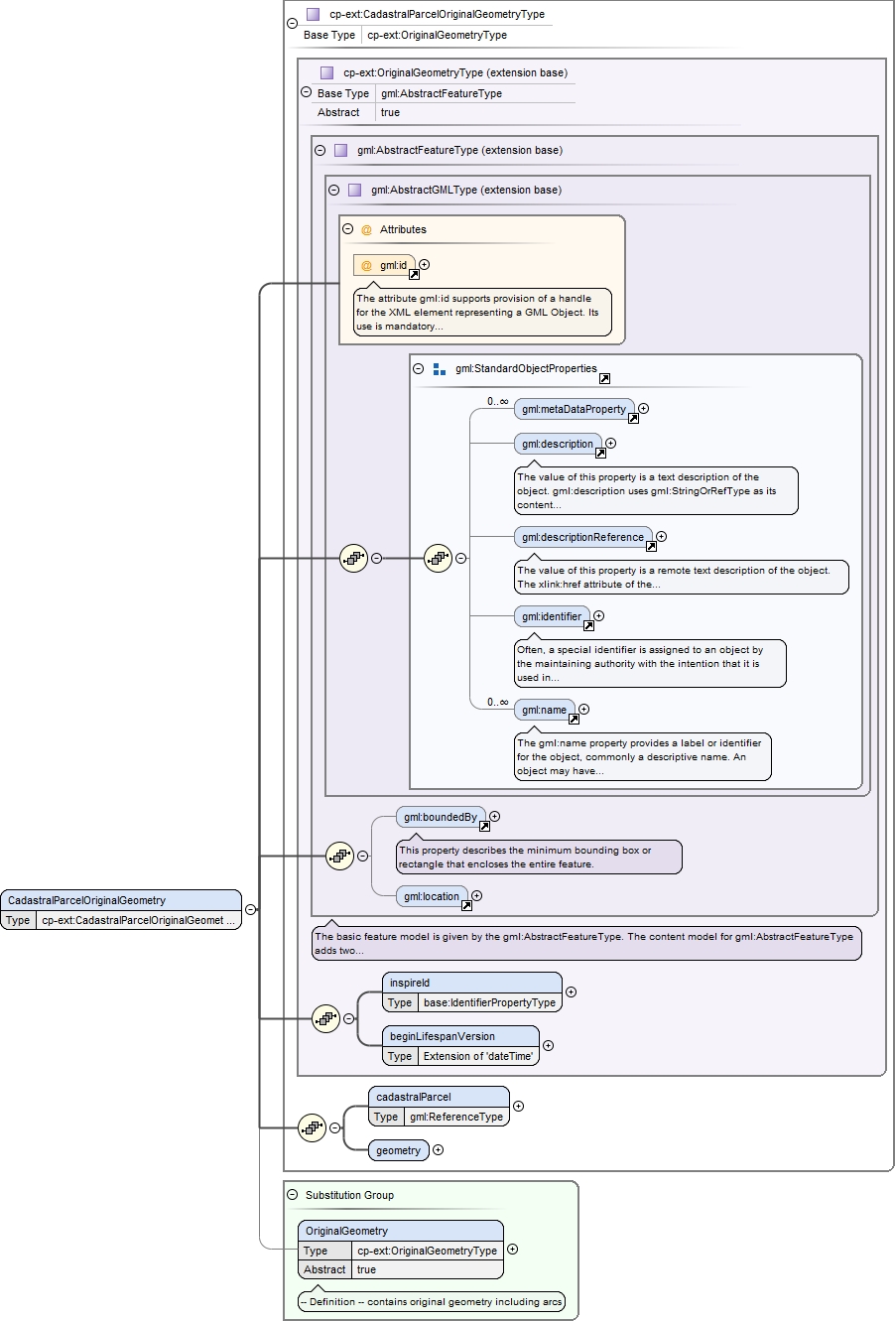Click the @ icon inside gml:id box
Viewport: 896px width, 1322px height.
[x=366, y=265]
